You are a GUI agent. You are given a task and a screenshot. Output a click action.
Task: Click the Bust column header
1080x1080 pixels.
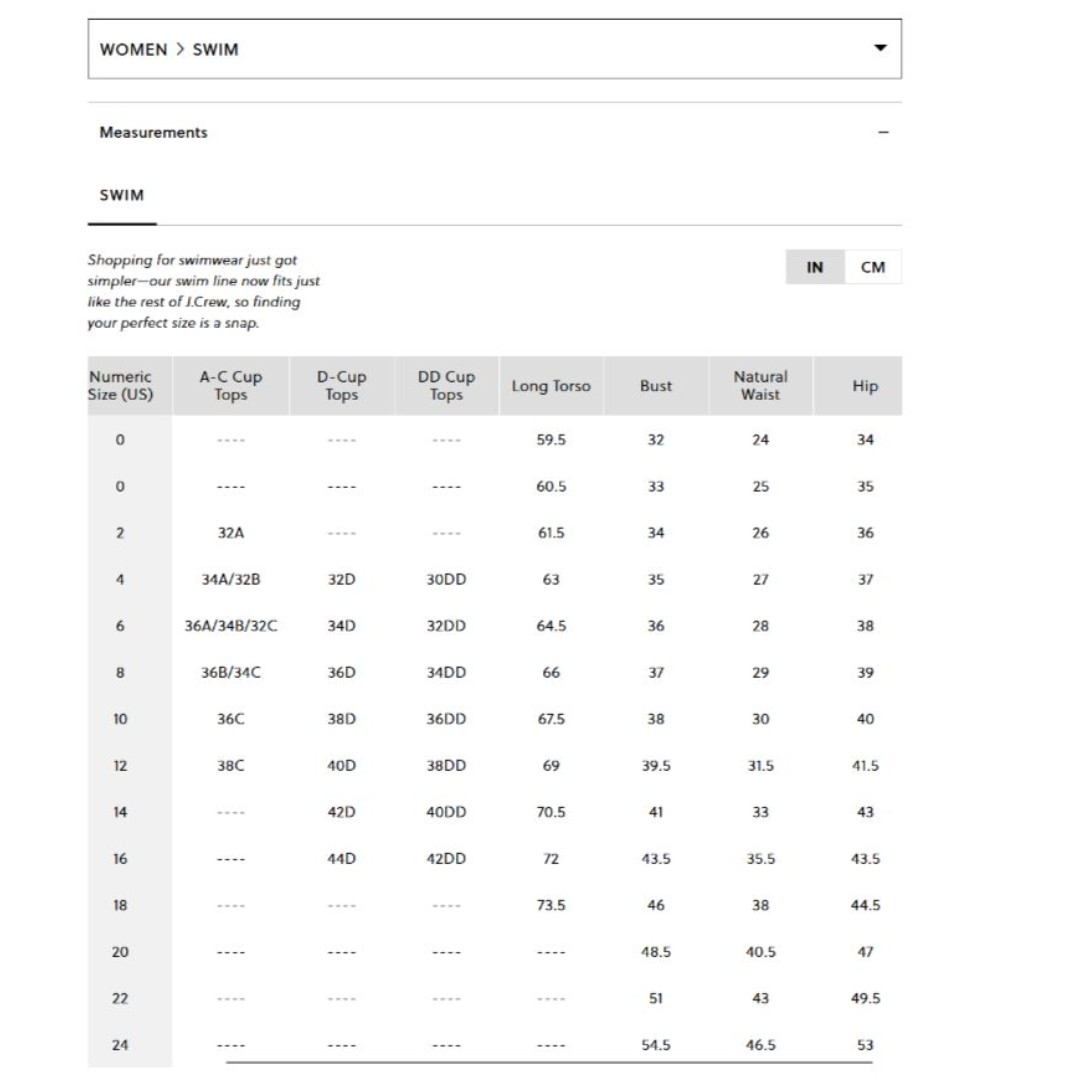coord(656,386)
